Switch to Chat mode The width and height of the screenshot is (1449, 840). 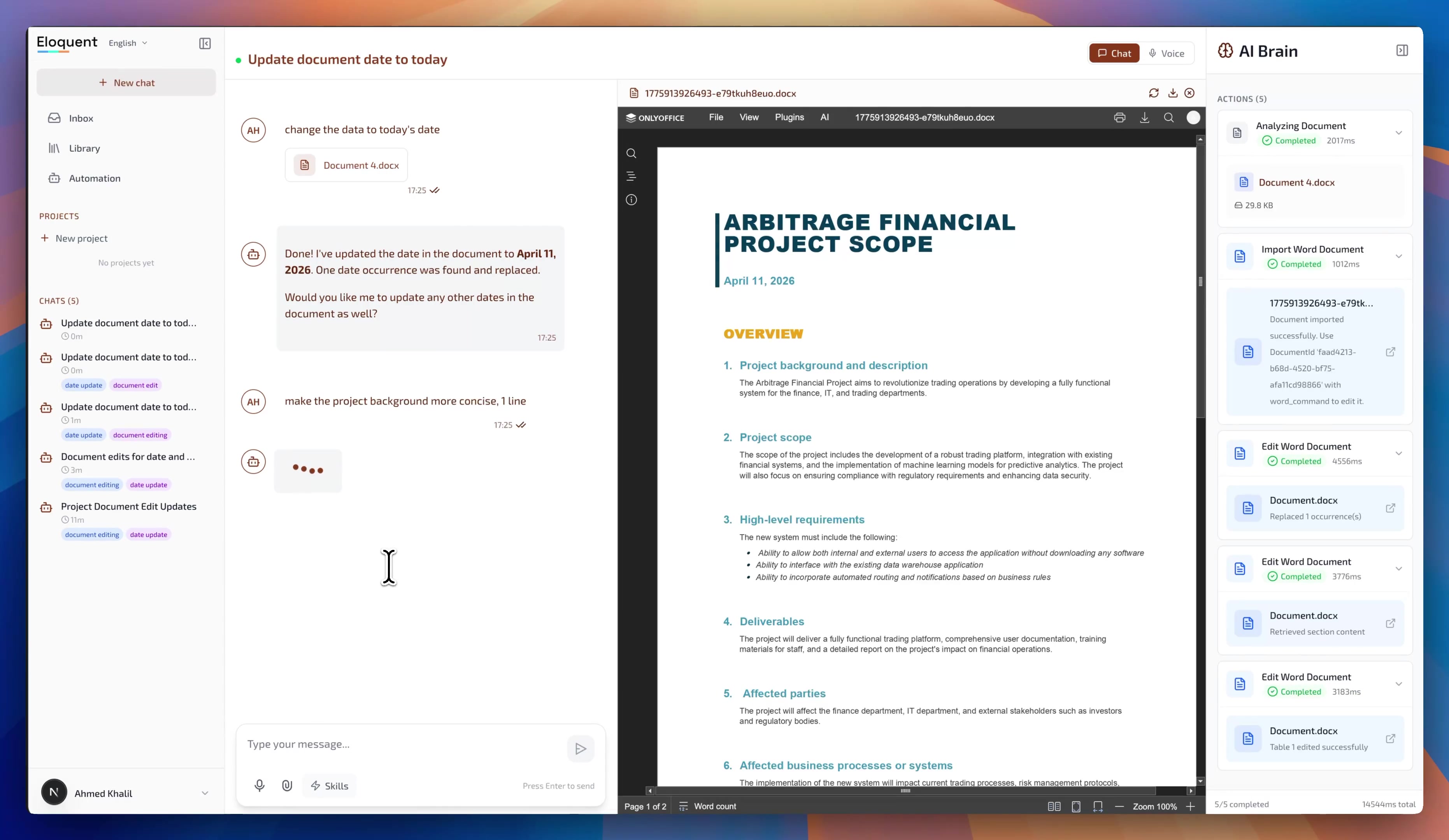(1114, 53)
